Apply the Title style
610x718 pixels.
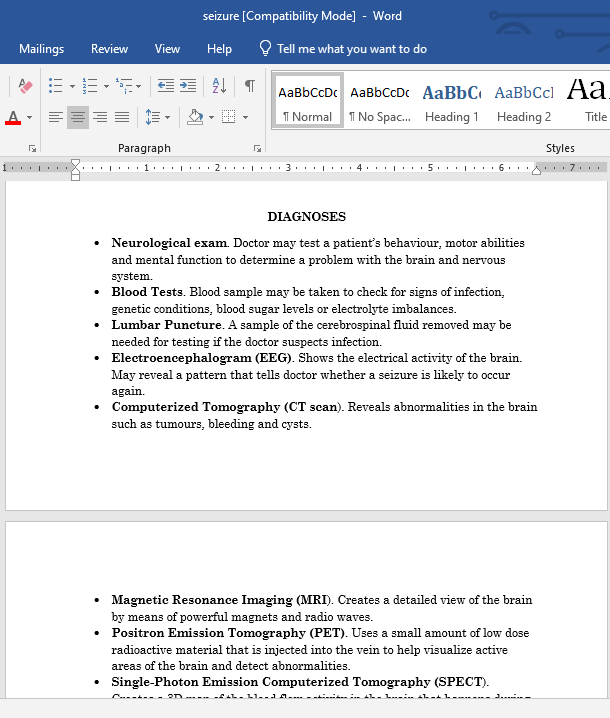(x=588, y=100)
